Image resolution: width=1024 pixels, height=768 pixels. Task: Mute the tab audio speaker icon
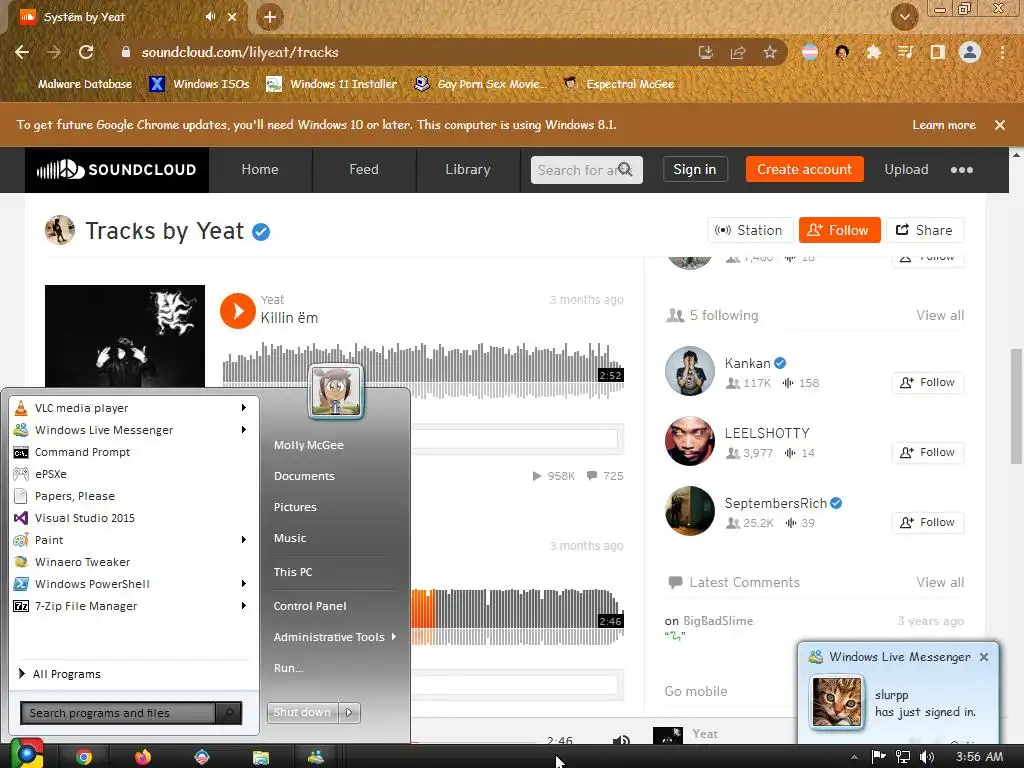[210, 17]
